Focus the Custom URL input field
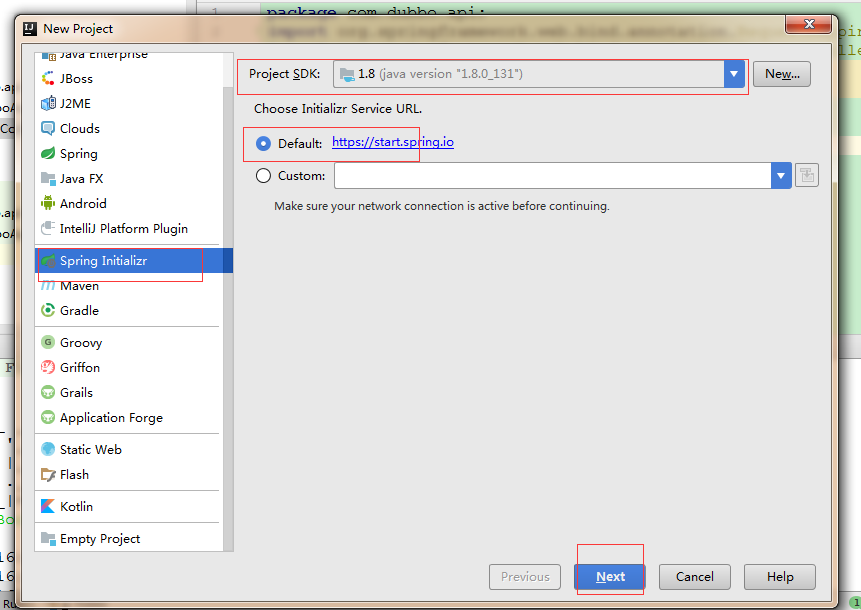Image resolution: width=861 pixels, height=610 pixels. 552,176
